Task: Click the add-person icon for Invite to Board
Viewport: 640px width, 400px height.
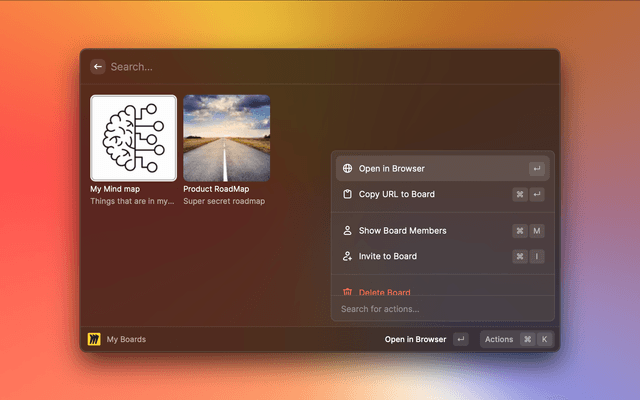Action: pos(347,256)
